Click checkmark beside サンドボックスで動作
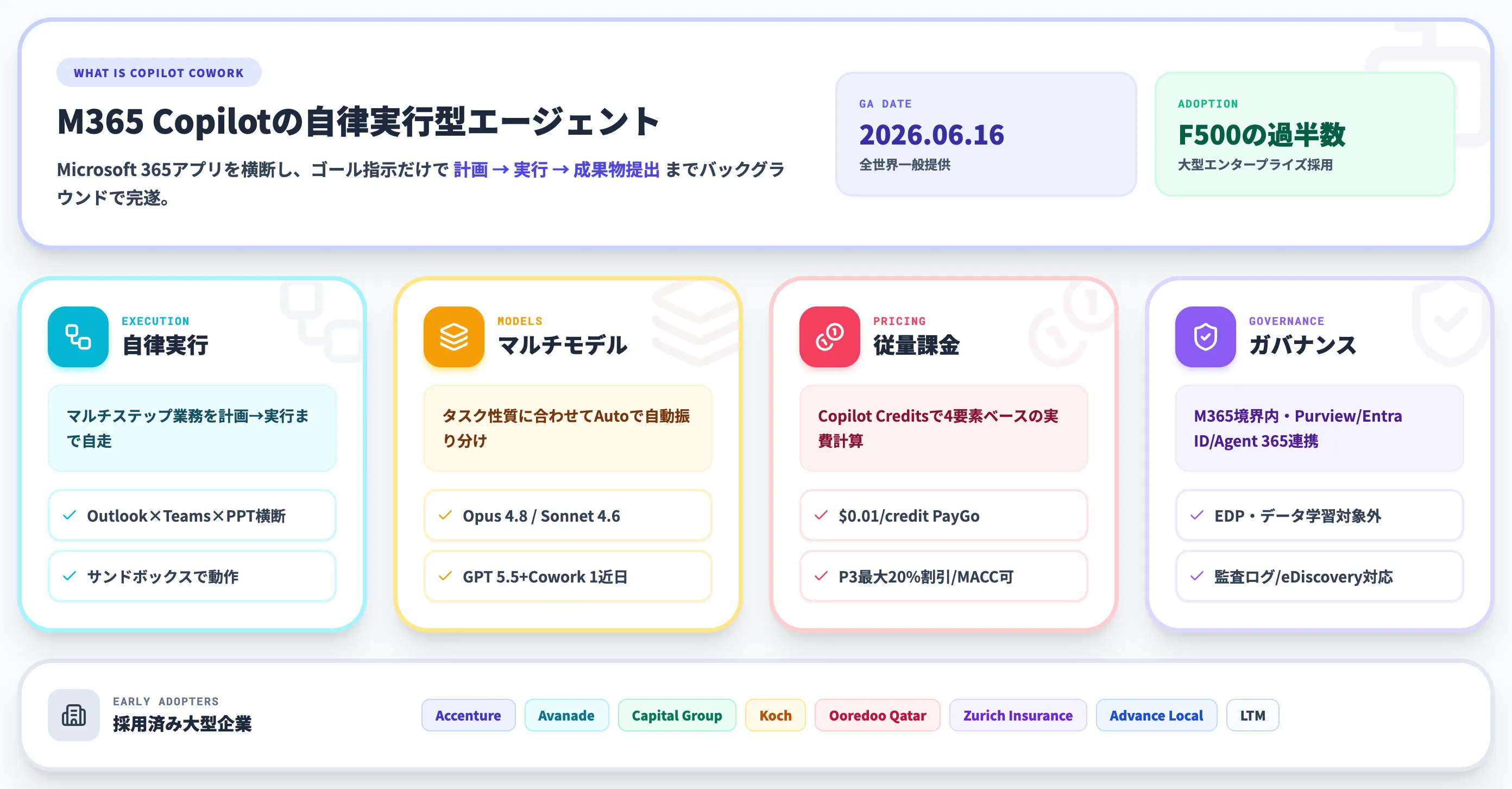The height and width of the screenshot is (789, 1512). pos(70,577)
